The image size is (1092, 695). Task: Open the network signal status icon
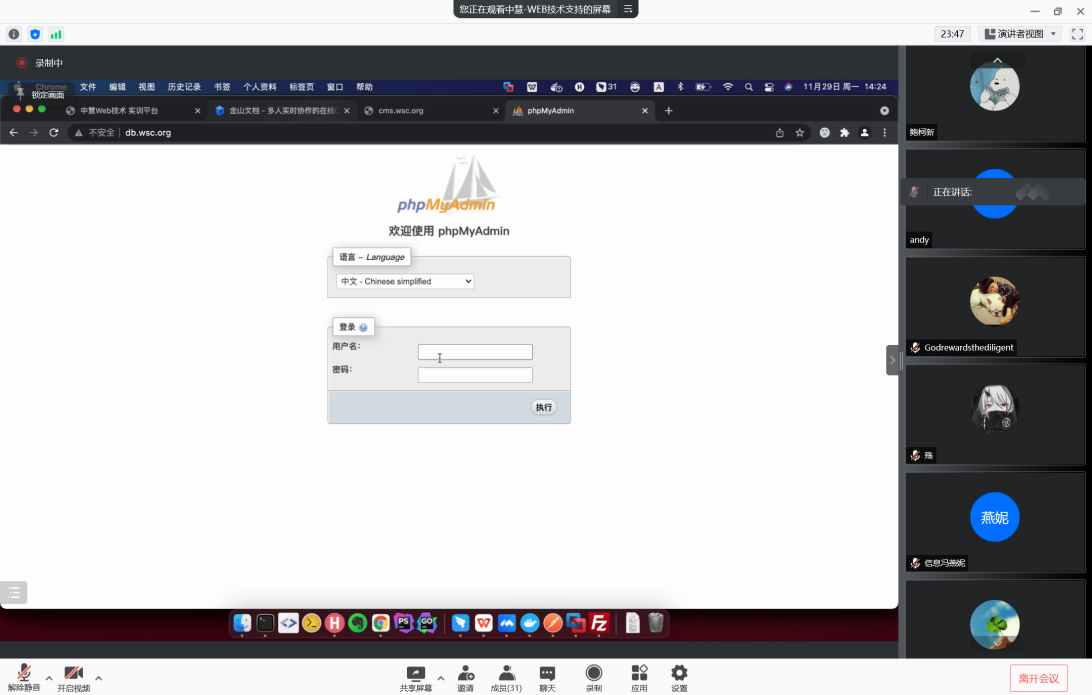[x=56, y=34]
